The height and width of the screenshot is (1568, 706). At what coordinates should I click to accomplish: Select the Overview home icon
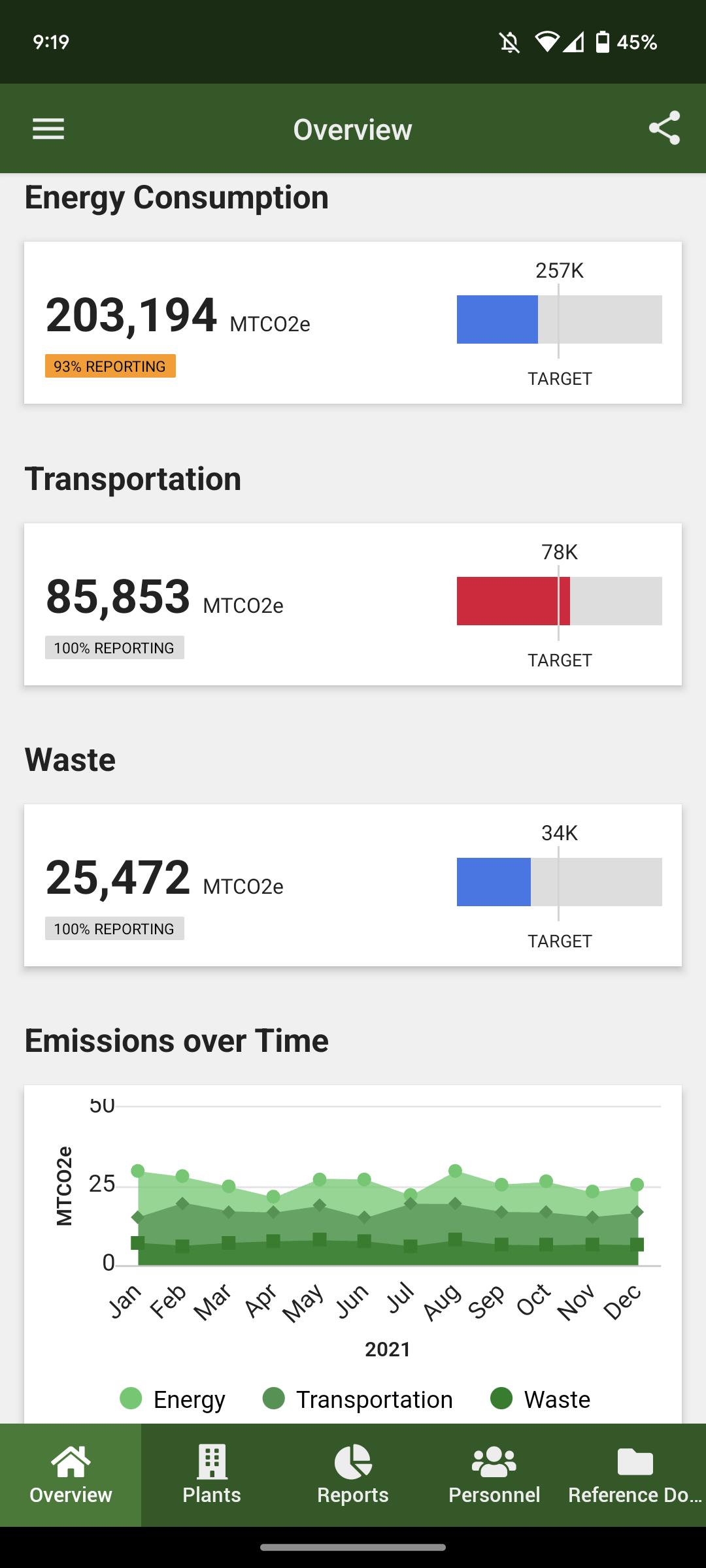coord(71,1462)
